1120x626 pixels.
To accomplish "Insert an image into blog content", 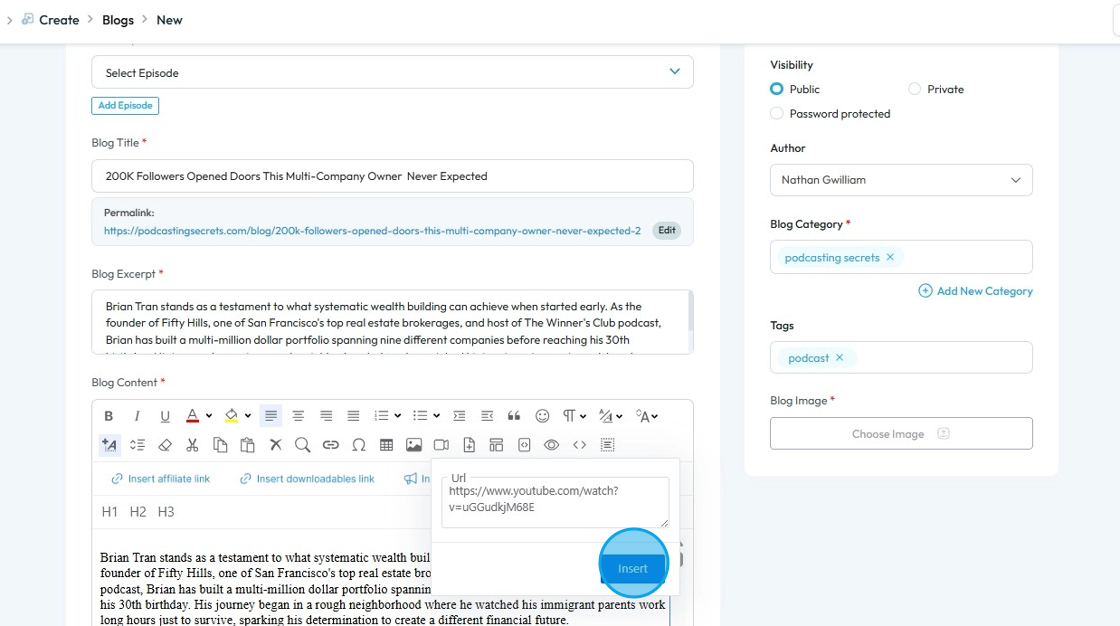I will (x=414, y=445).
